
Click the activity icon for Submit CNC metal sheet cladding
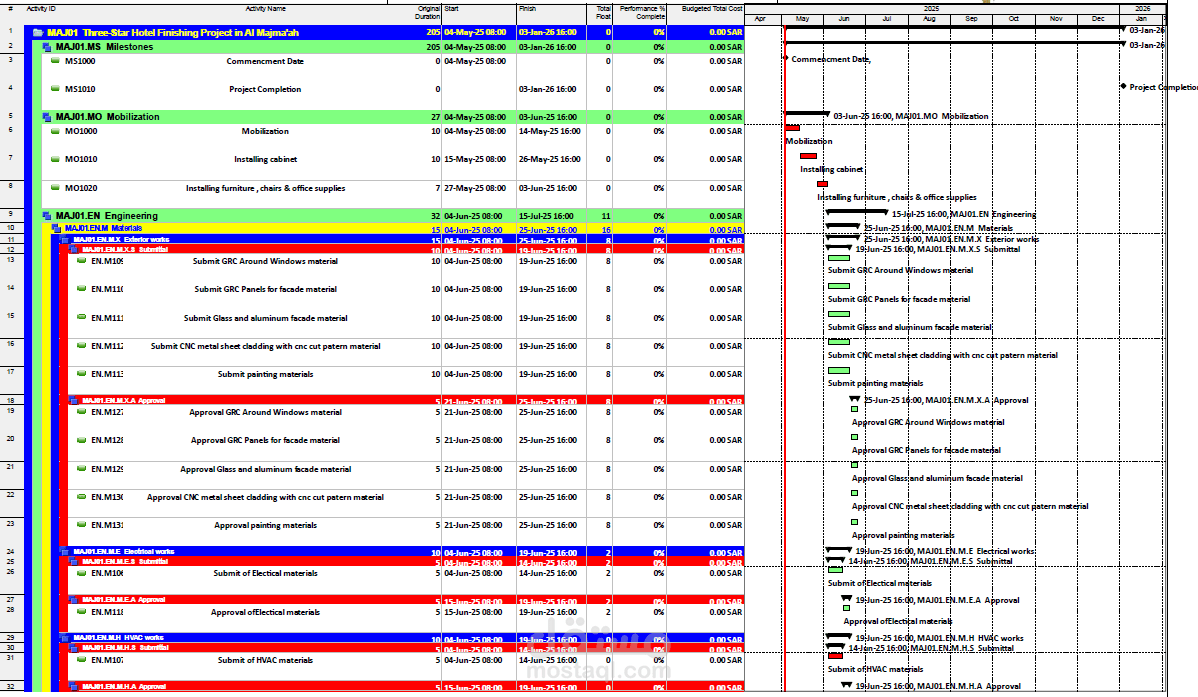point(82,345)
